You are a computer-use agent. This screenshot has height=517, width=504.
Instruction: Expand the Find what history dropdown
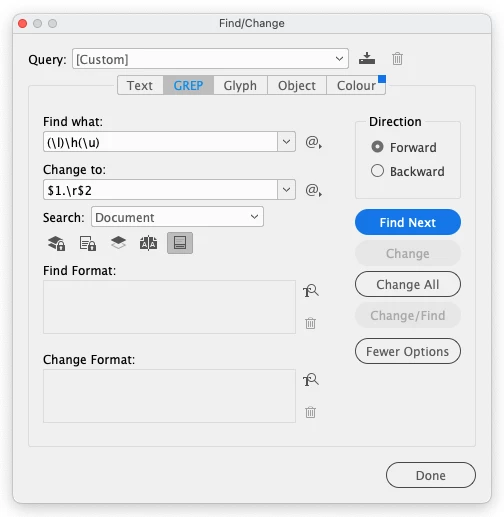pyautogui.click(x=286, y=142)
